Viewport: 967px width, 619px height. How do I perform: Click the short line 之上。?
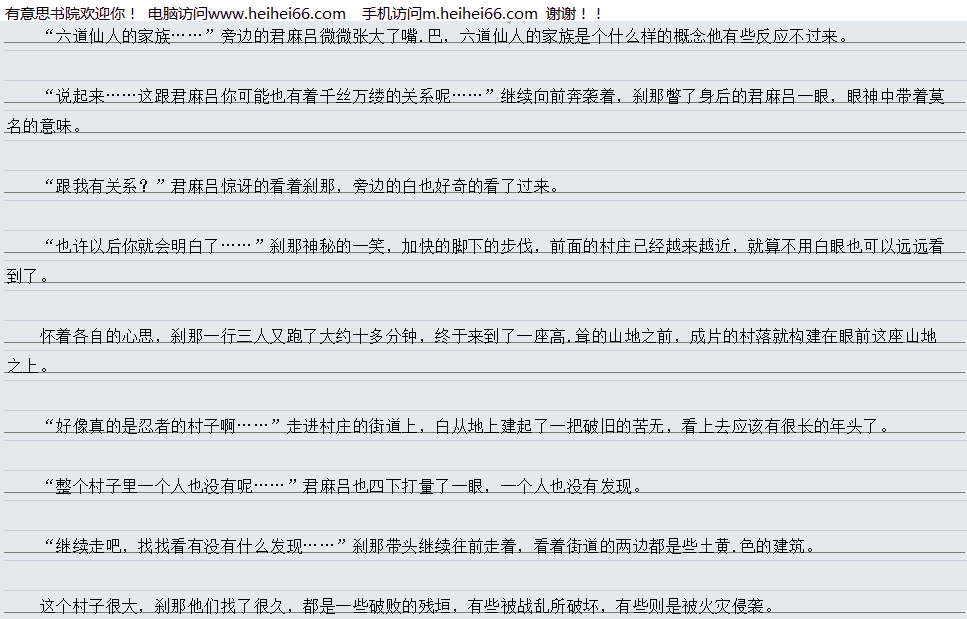coord(28,366)
